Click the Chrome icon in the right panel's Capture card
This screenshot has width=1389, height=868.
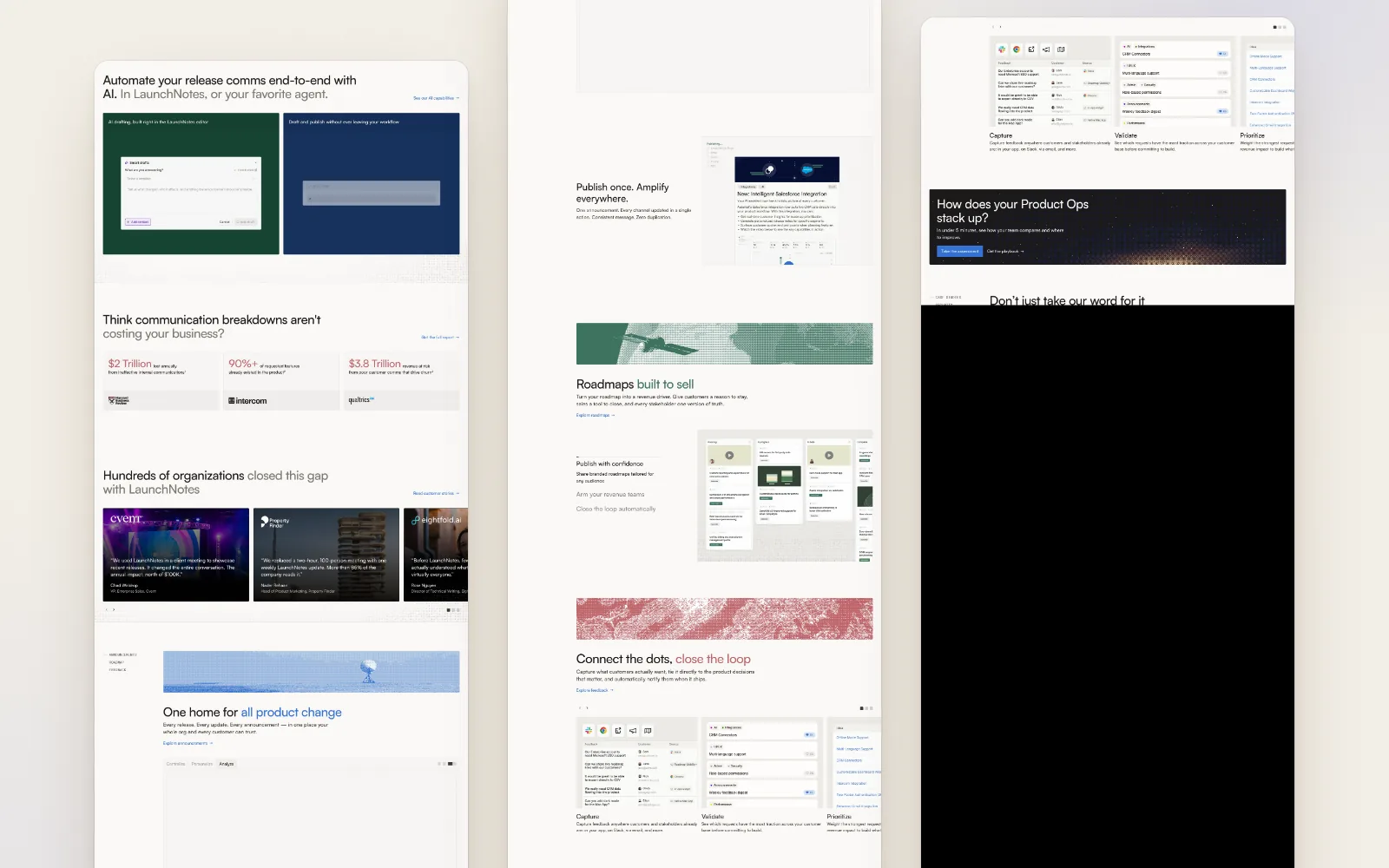point(1017,49)
